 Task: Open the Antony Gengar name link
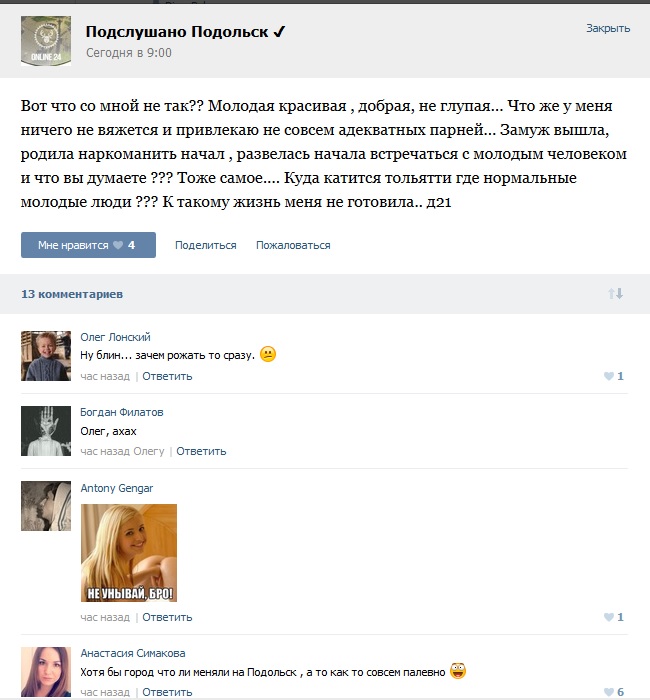point(117,488)
